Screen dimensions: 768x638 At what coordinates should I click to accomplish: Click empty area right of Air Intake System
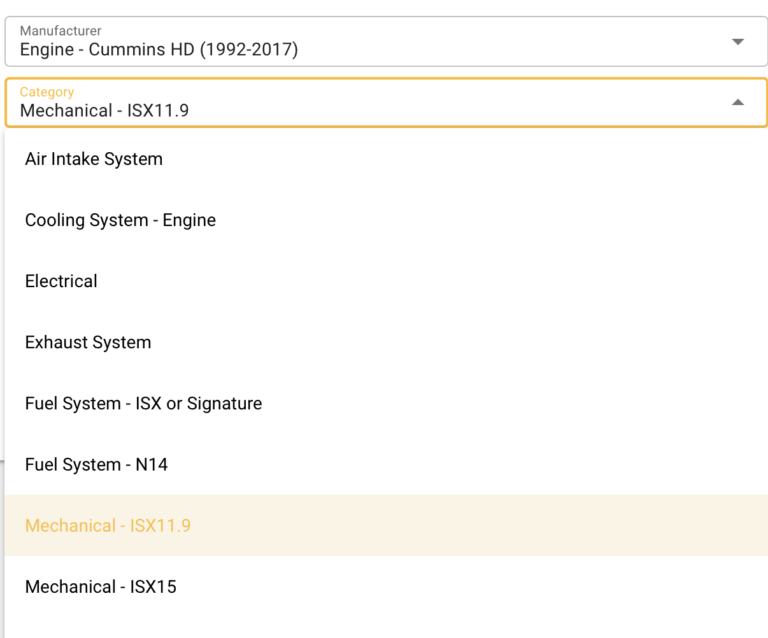(450, 159)
